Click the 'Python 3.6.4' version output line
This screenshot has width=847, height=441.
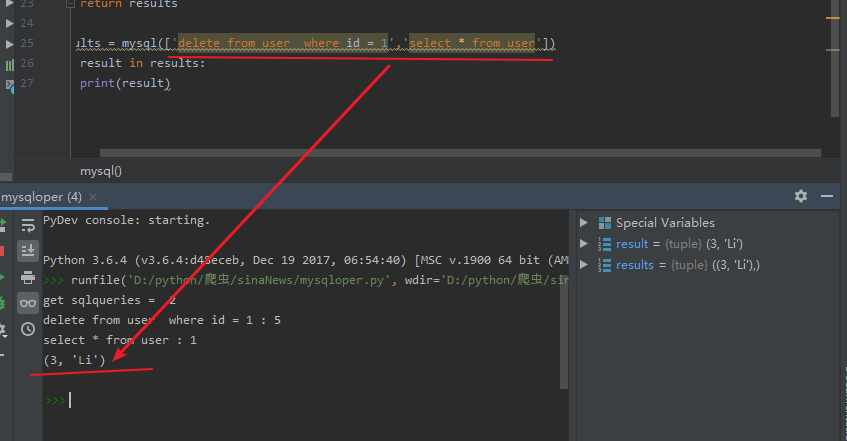pos(305,260)
